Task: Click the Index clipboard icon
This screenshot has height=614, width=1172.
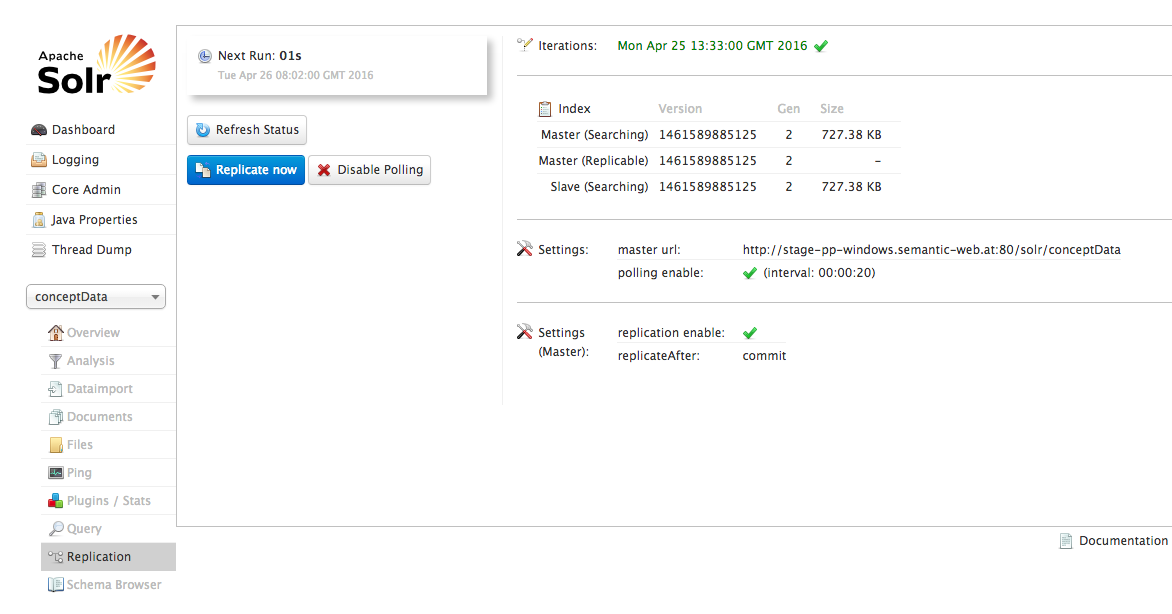Action: [x=545, y=109]
